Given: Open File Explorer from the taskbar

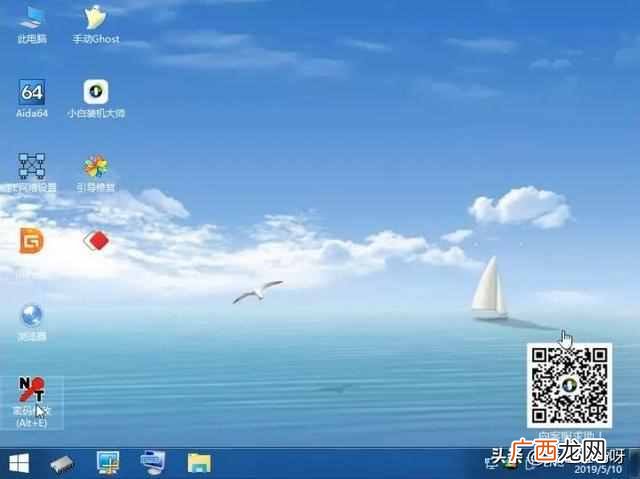Looking at the screenshot, I should click(199, 463).
